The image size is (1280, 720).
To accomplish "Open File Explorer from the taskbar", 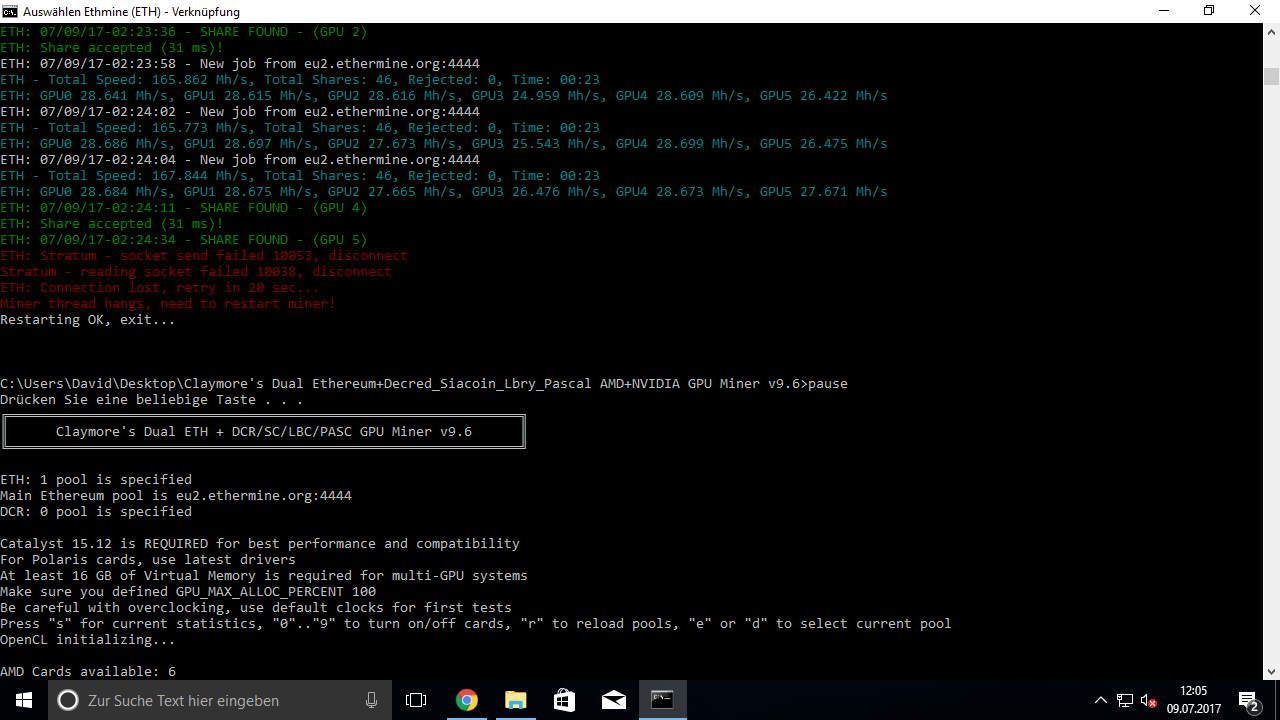I will pos(515,700).
